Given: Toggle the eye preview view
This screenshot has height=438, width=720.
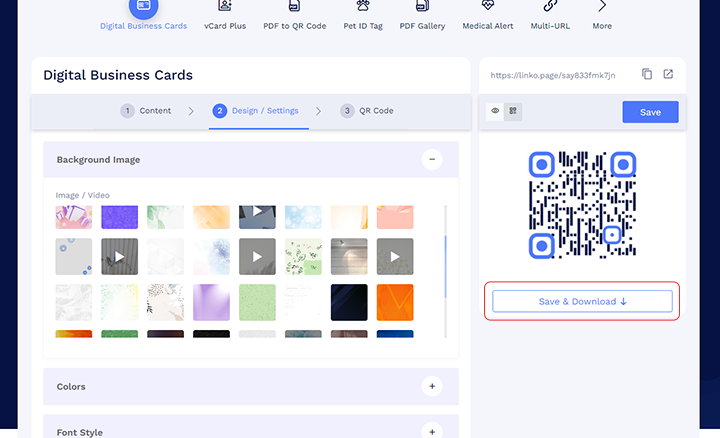Looking at the screenshot, I should coord(495,112).
